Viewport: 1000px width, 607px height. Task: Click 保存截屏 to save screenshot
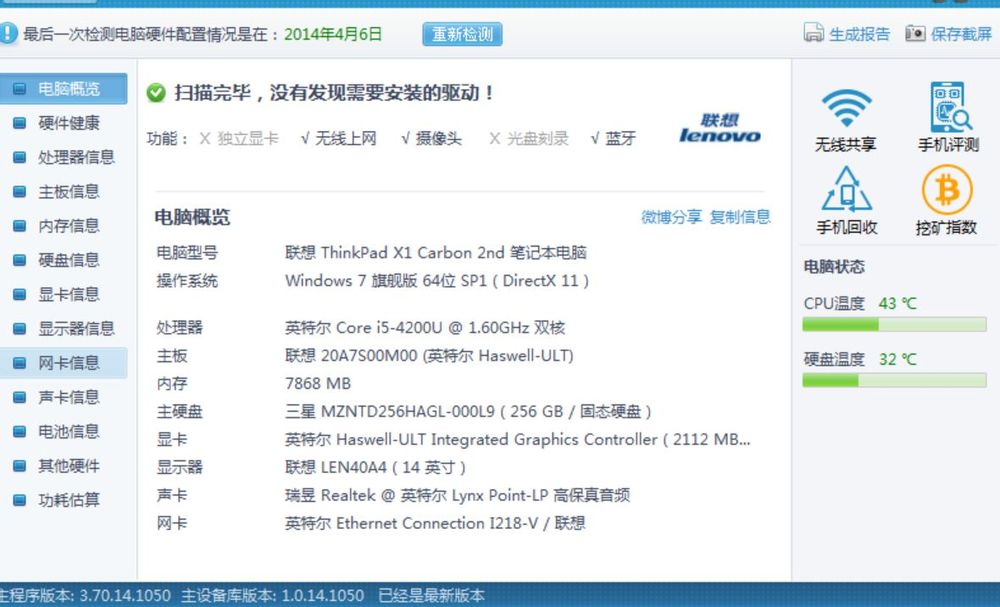tap(961, 34)
